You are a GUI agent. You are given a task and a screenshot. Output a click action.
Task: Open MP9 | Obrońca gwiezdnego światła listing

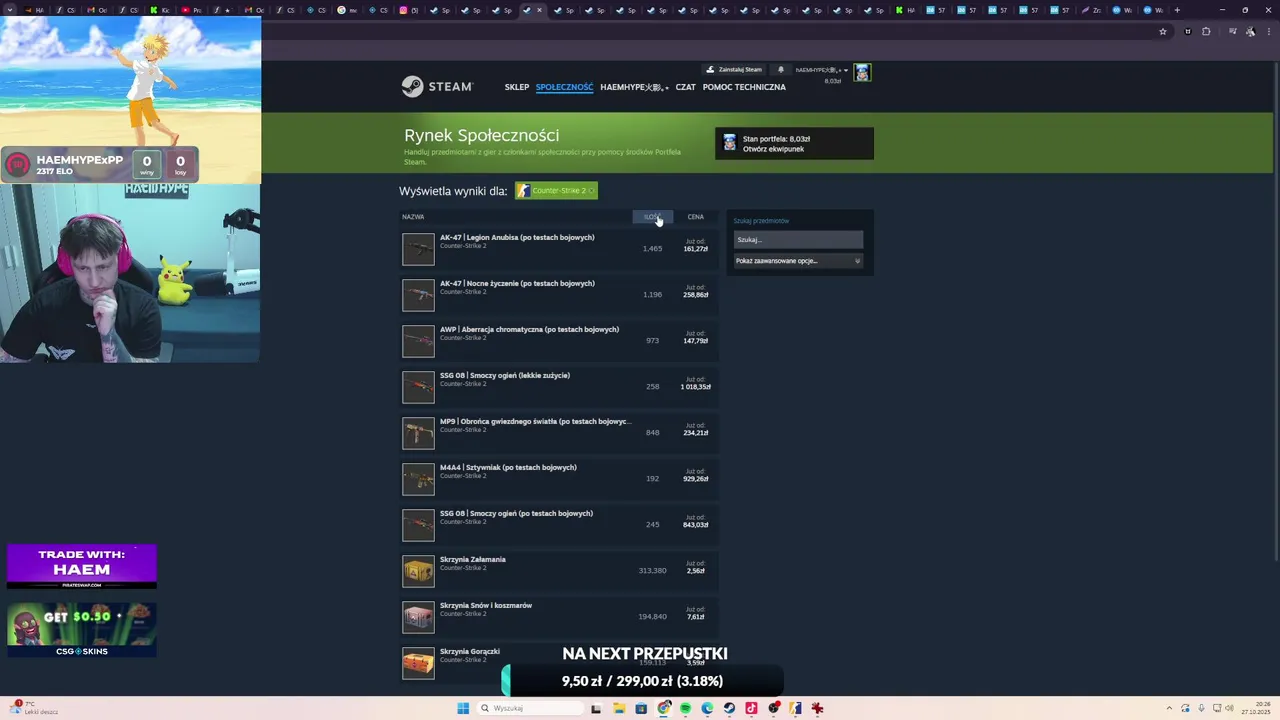coord(560,433)
